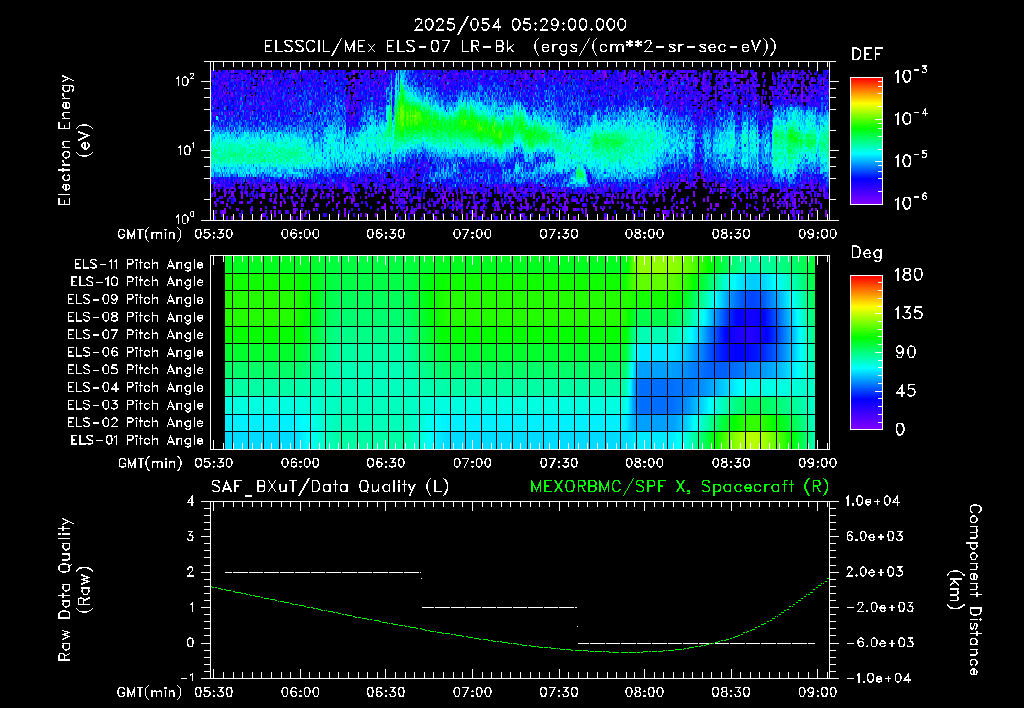The image size is (1024, 708).
Task: Click the data quality line segment at level 1
Action: pos(500,607)
